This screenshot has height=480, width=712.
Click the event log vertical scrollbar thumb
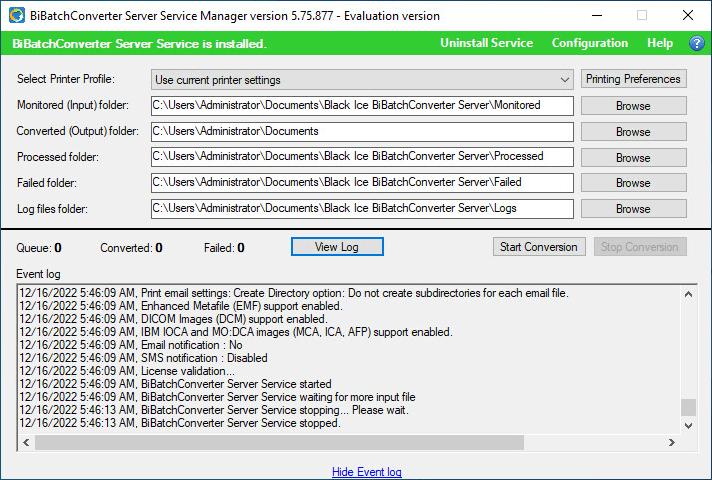click(688, 407)
